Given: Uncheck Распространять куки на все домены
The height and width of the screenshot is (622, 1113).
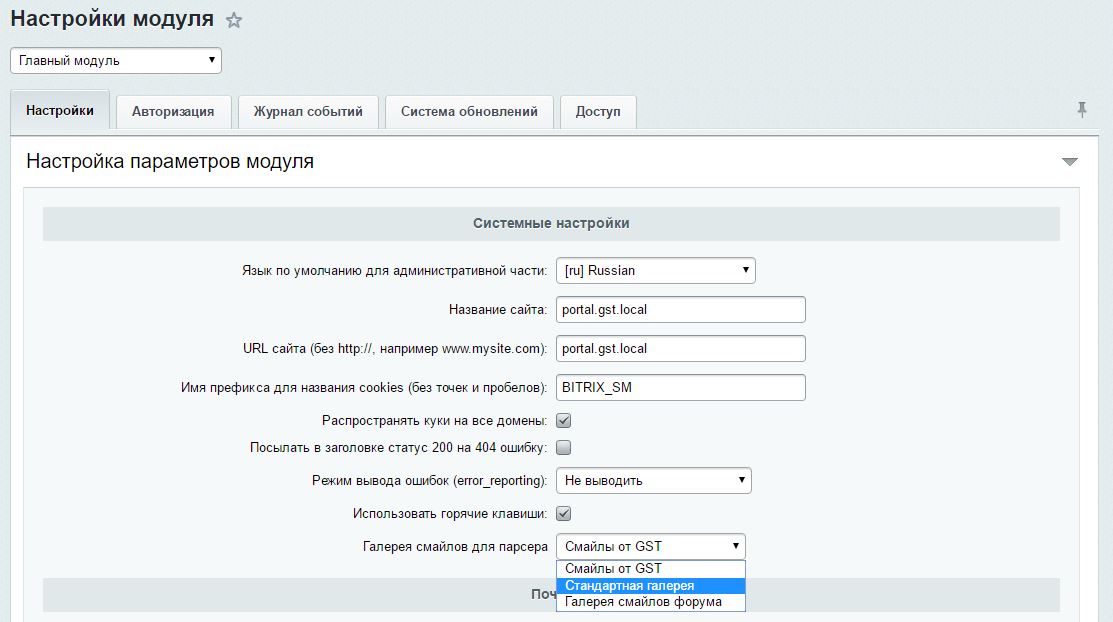Looking at the screenshot, I should (564, 421).
